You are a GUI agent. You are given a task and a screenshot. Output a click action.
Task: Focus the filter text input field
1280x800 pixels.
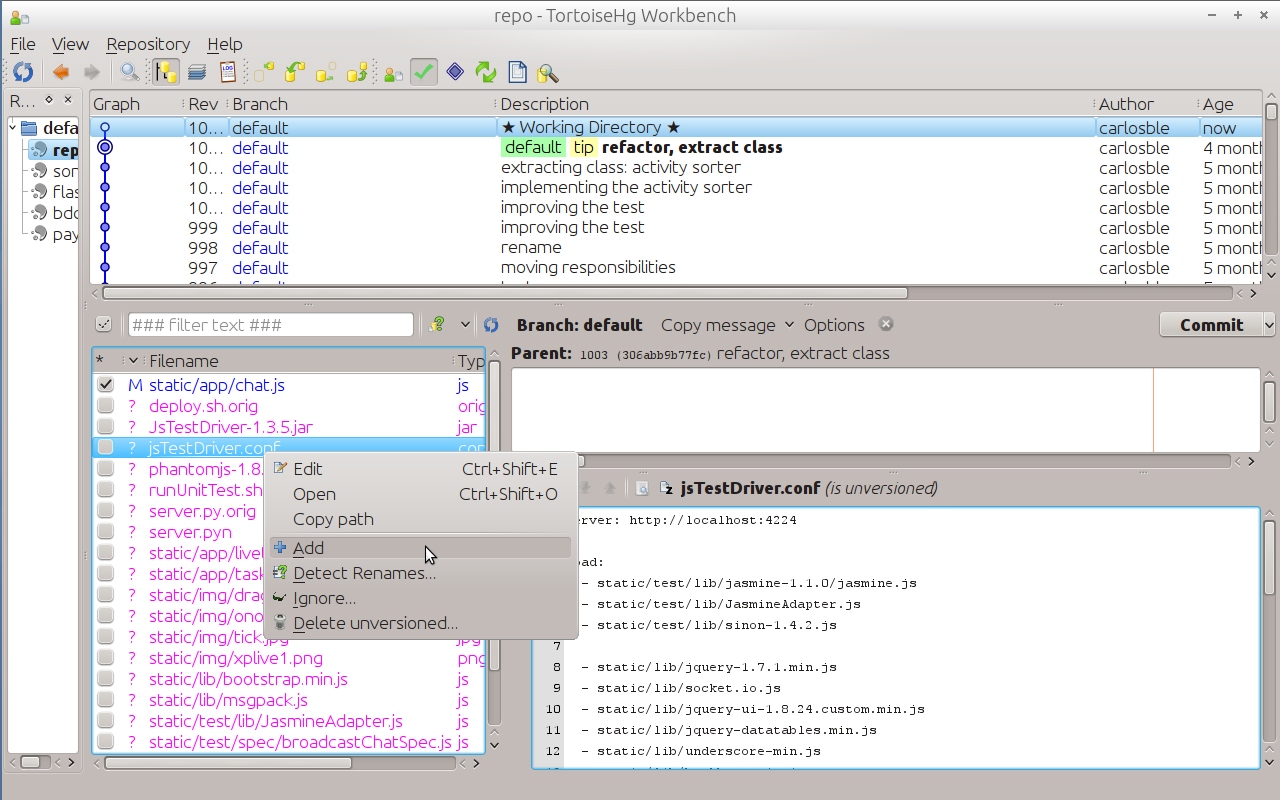pos(271,325)
